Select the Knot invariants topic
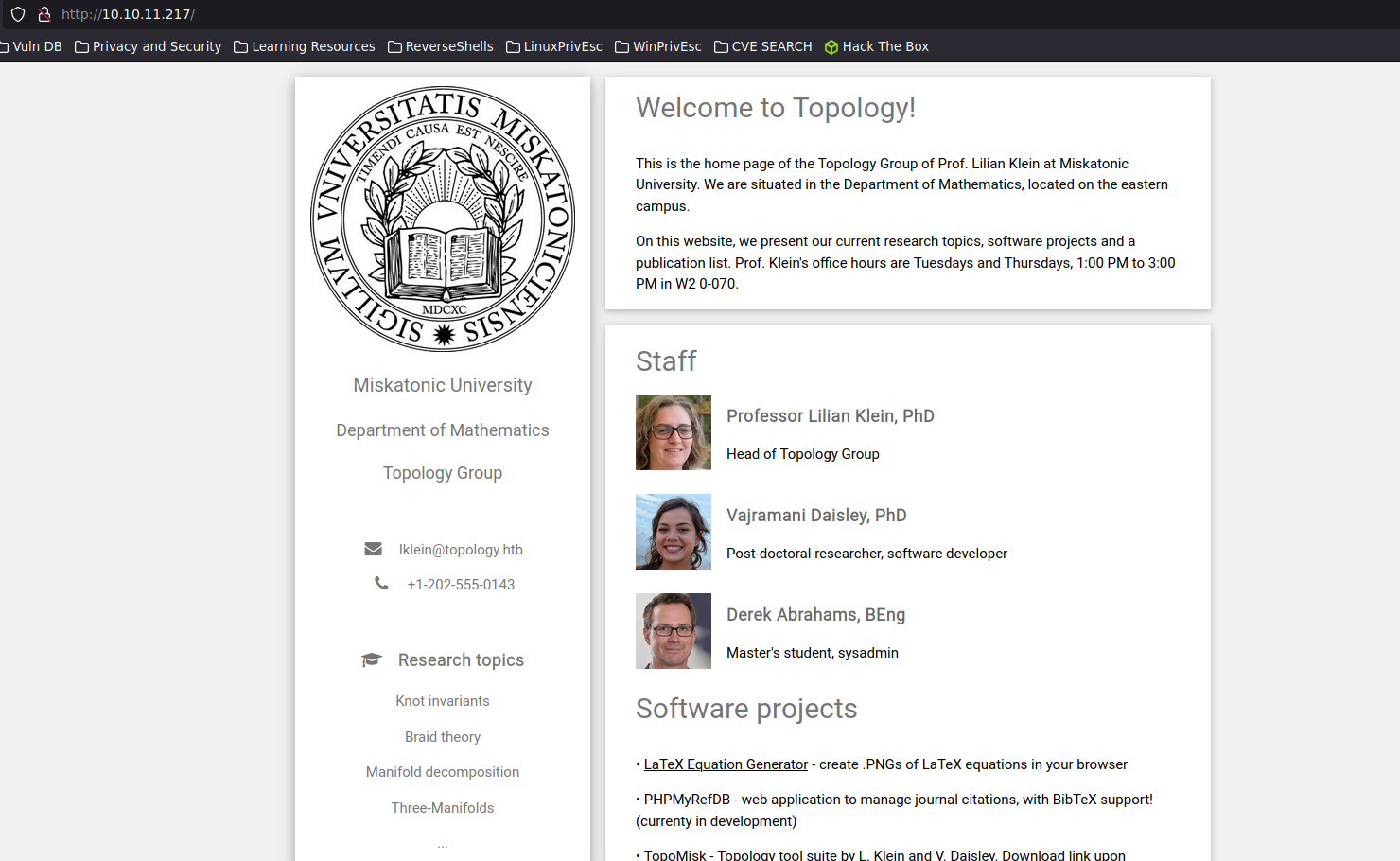 pyautogui.click(x=443, y=701)
